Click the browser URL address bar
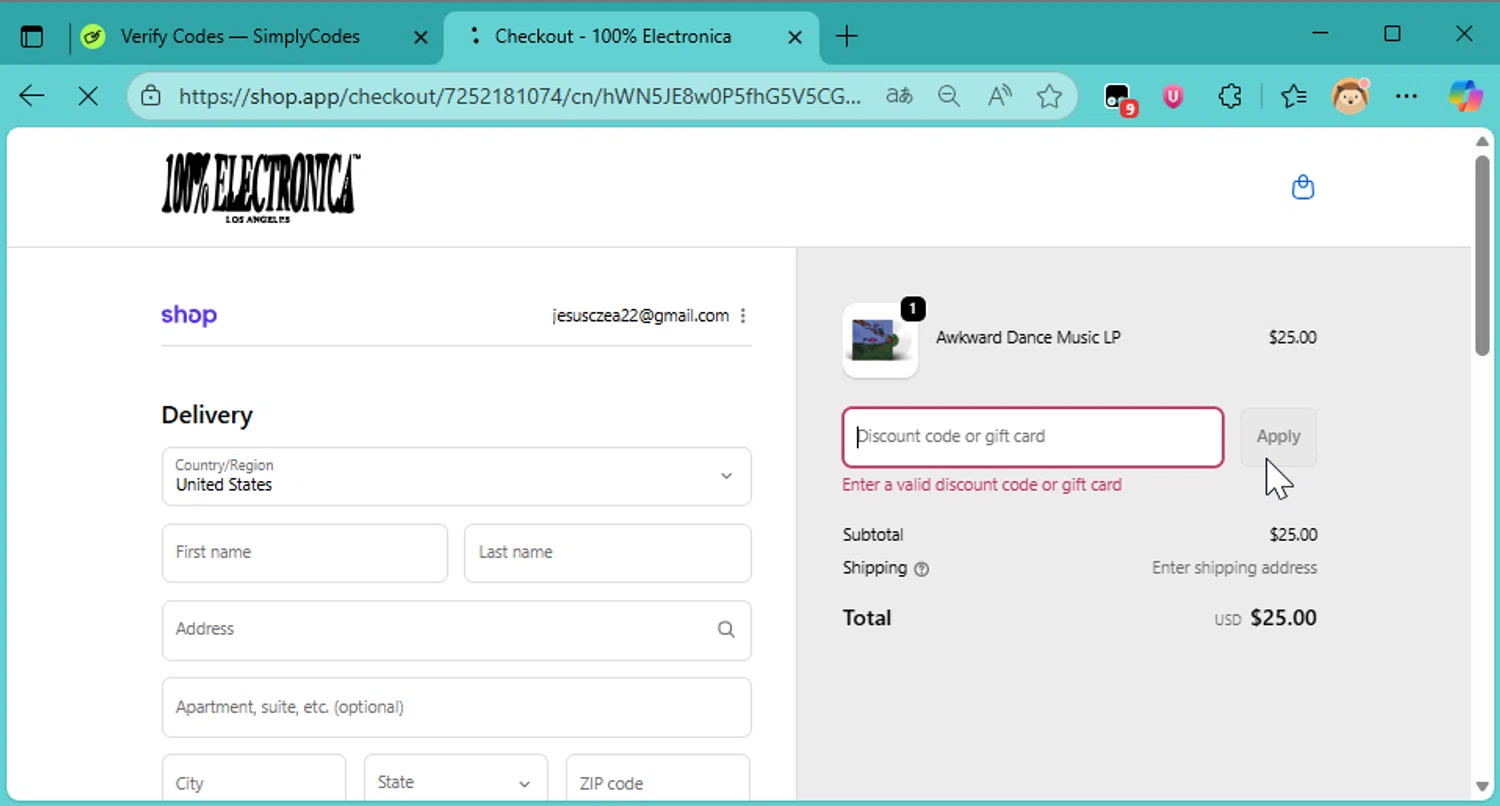Image resolution: width=1500 pixels, height=806 pixels. pos(519,96)
